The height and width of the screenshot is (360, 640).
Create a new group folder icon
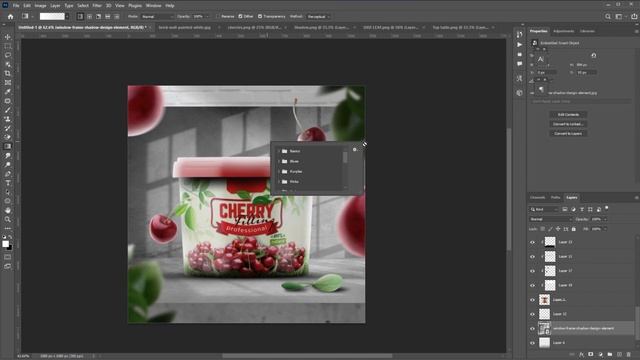coord(609,354)
